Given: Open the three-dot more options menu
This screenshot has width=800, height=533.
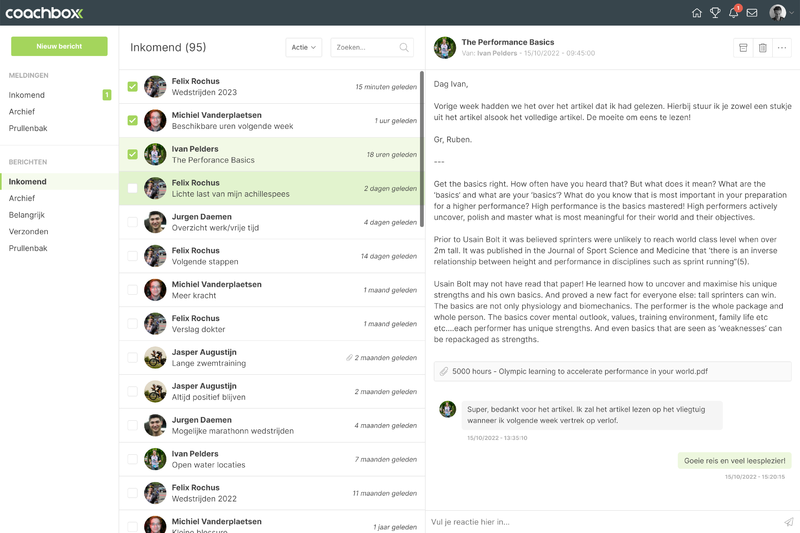Looking at the screenshot, I should point(782,47).
